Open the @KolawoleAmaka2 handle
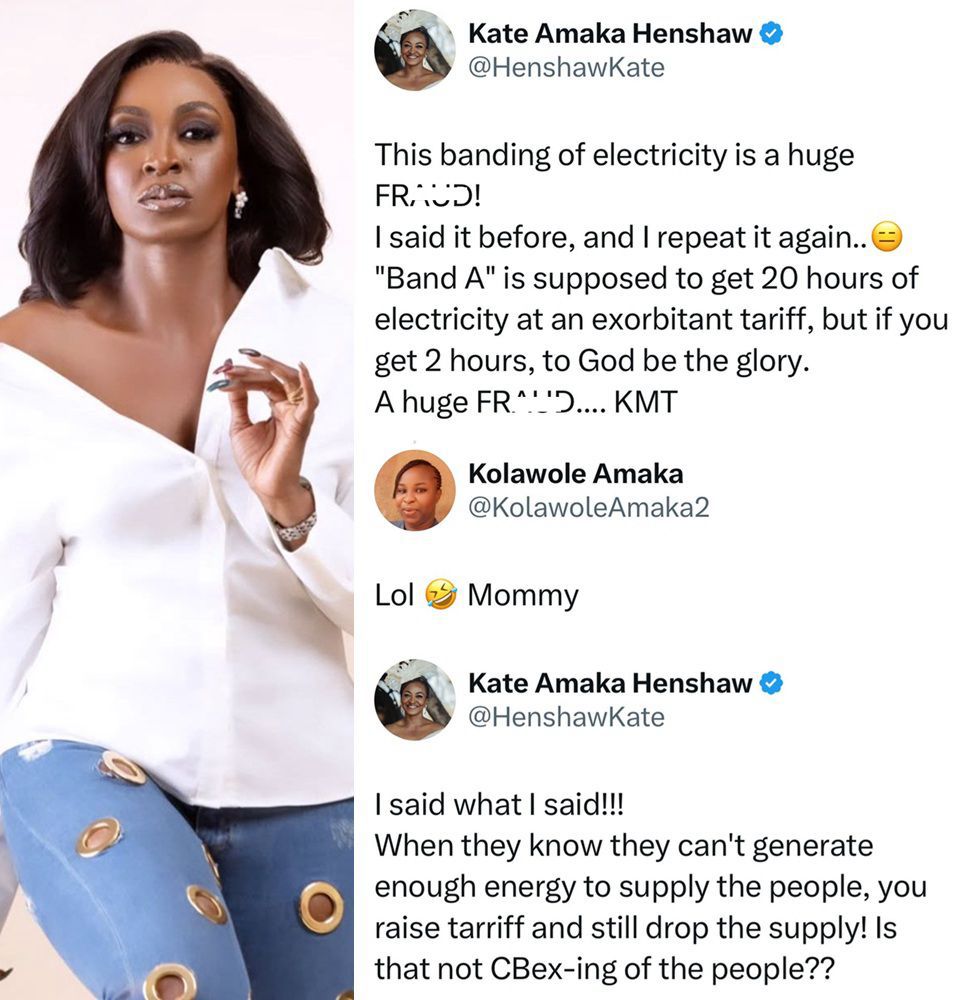The image size is (965, 1000). pos(588,507)
